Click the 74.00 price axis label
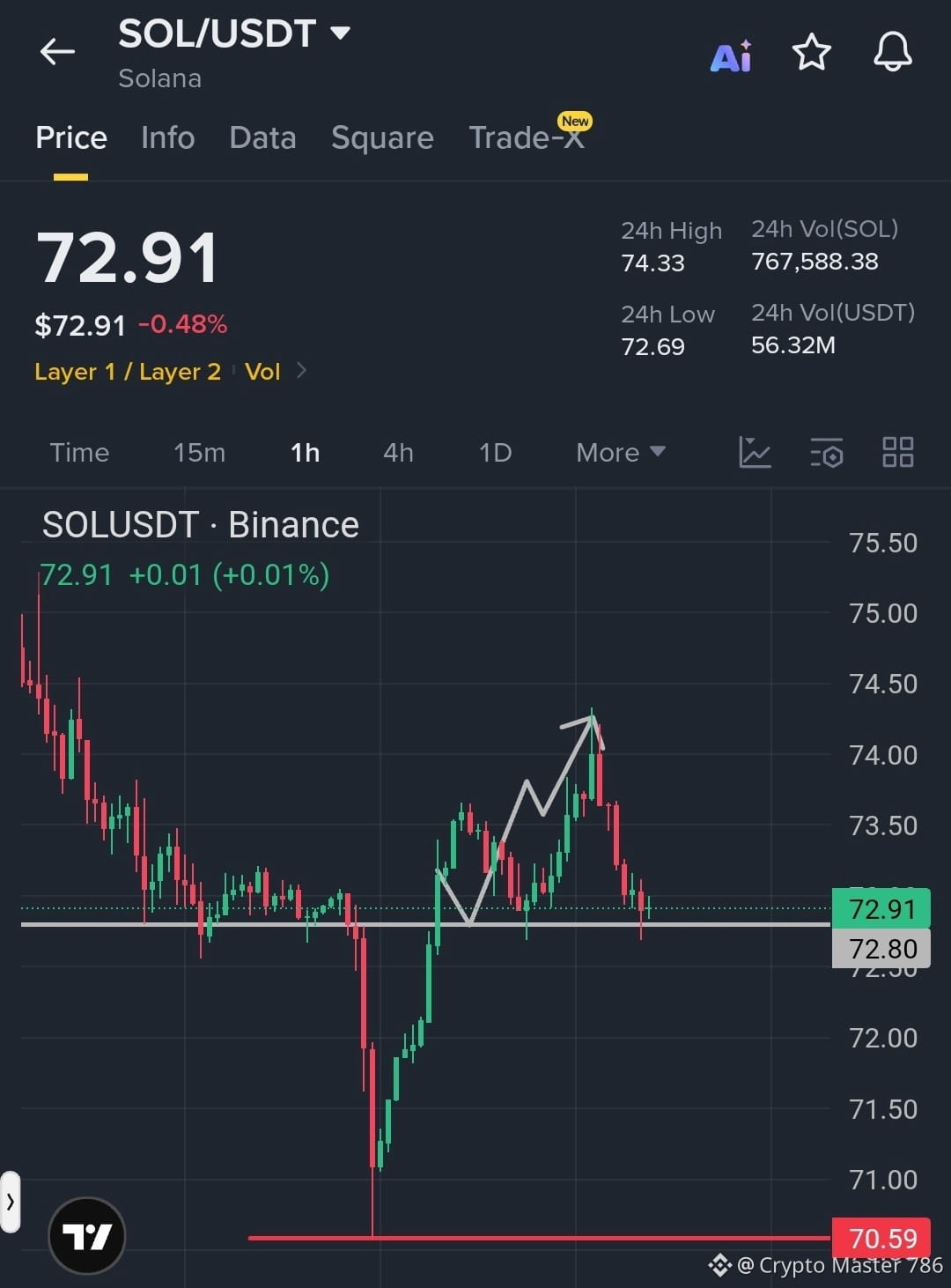Viewport: 951px width, 1288px height. [883, 755]
